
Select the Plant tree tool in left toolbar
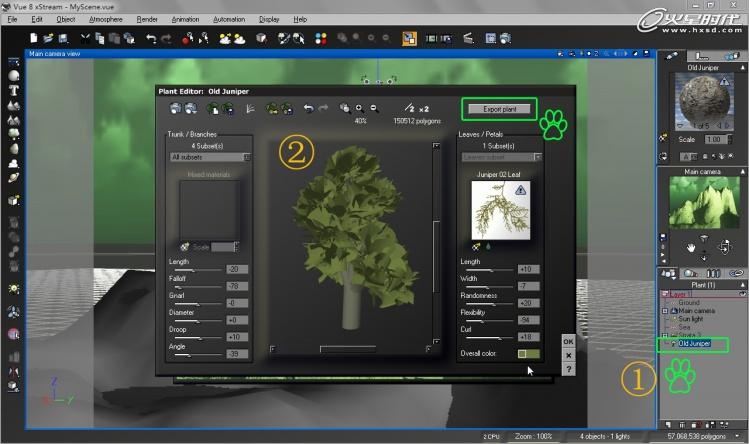(x=13, y=133)
